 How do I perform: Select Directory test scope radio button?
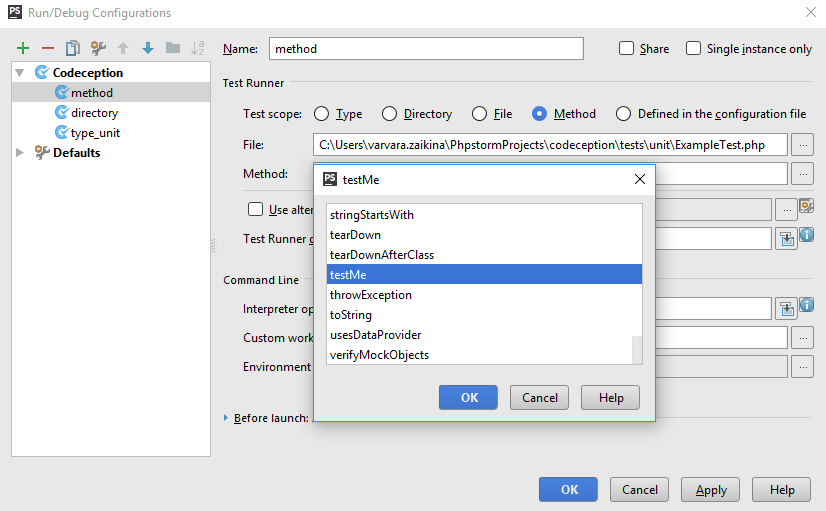click(389, 114)
